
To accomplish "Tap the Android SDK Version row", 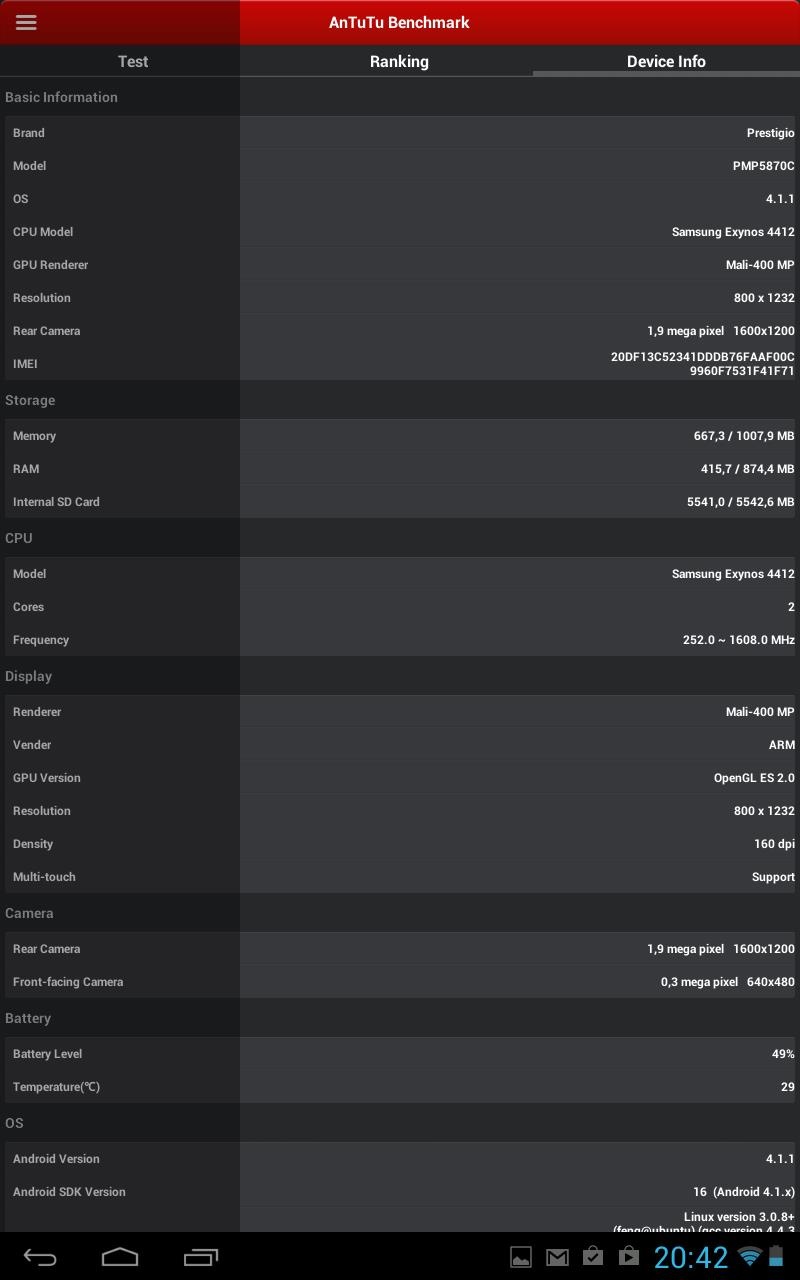I will 400,1192.
